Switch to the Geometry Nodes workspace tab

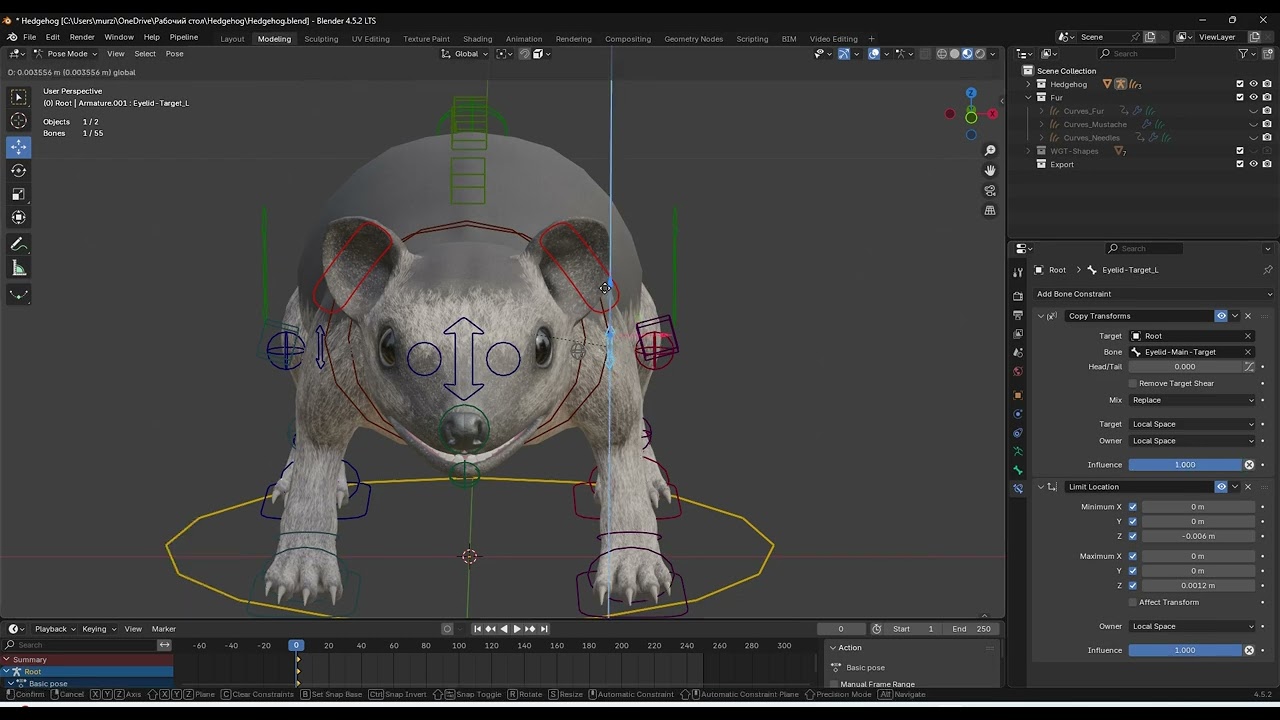(x=693, y=39)
